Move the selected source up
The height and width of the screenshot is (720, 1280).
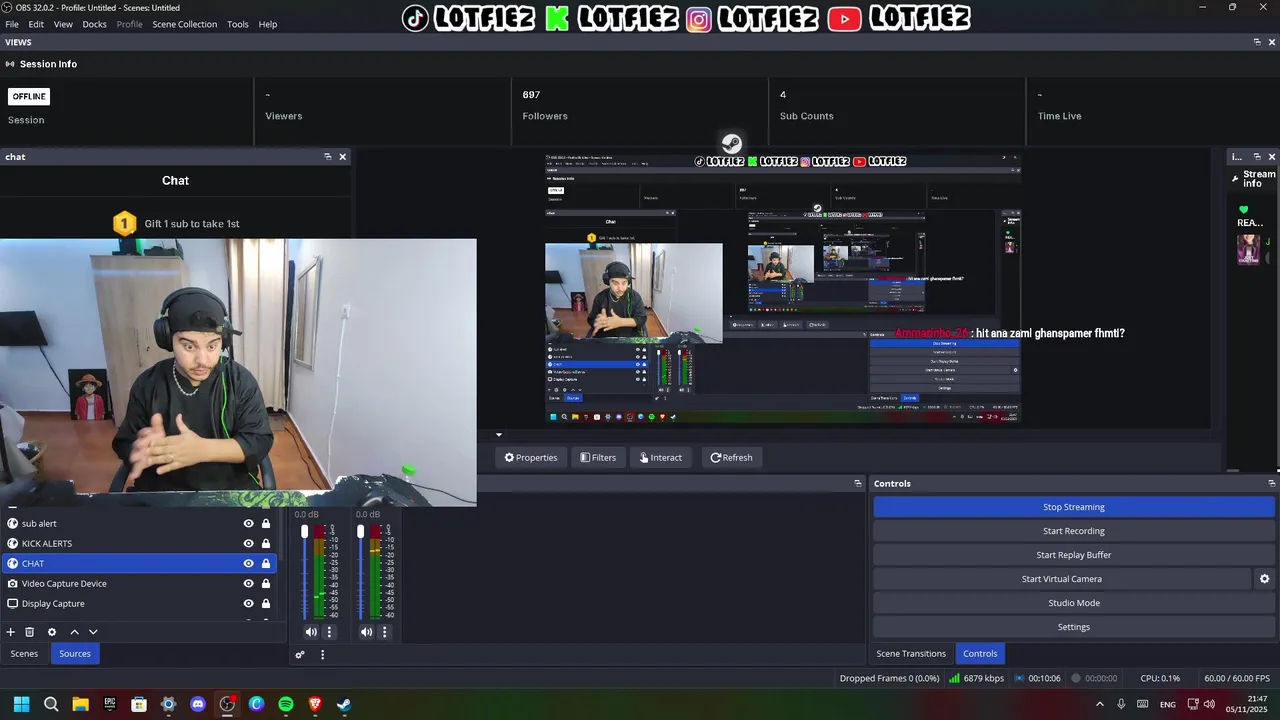click(x=74, y=632)
